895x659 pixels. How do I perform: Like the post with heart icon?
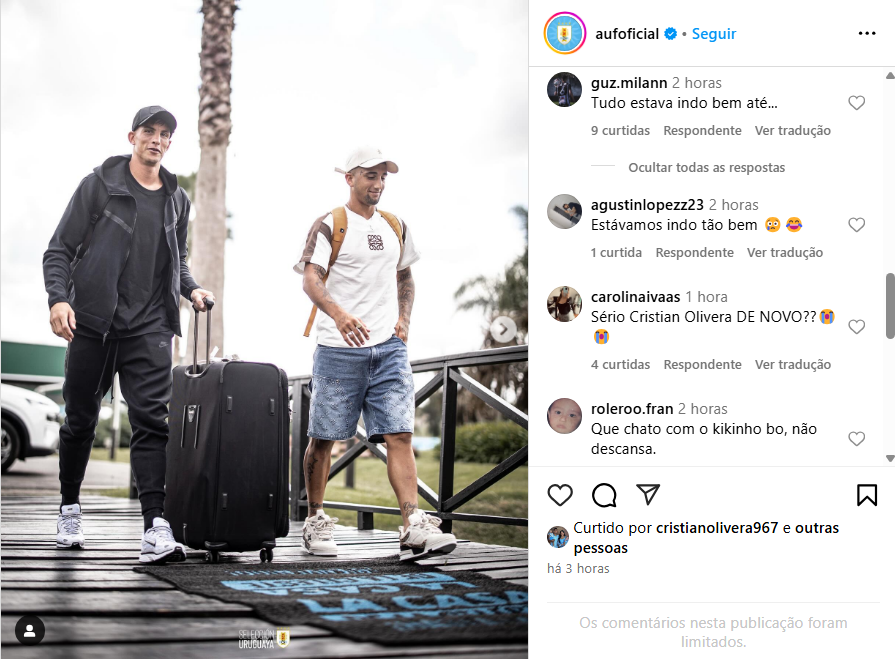(560, 495)
